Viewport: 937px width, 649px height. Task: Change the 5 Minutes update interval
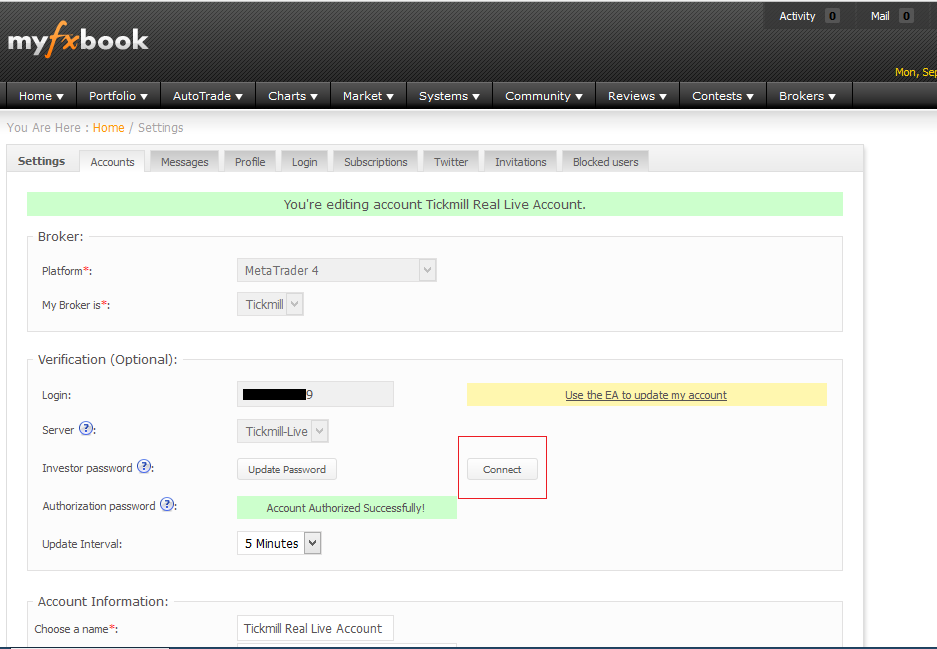click(279, 543)
